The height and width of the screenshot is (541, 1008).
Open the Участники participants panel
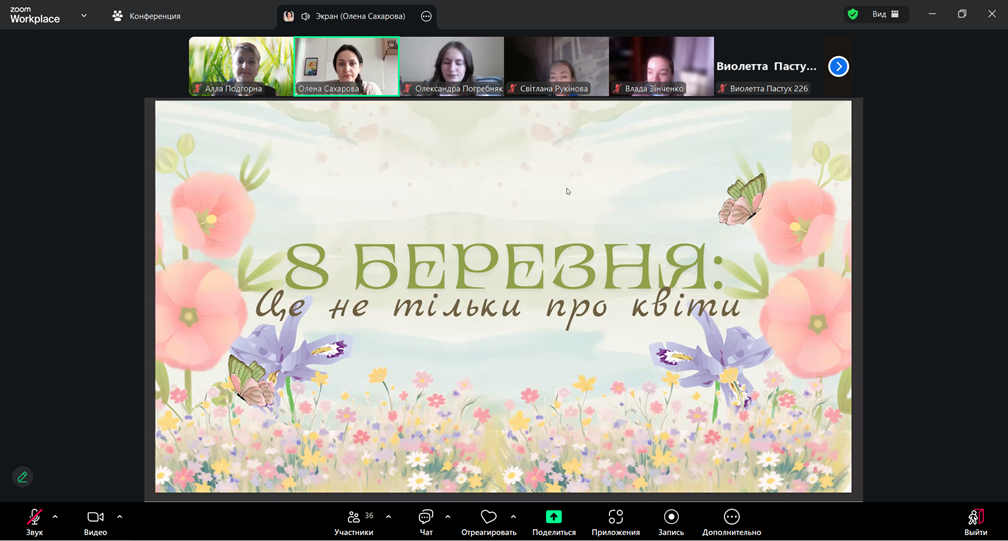tap(354, 518)
